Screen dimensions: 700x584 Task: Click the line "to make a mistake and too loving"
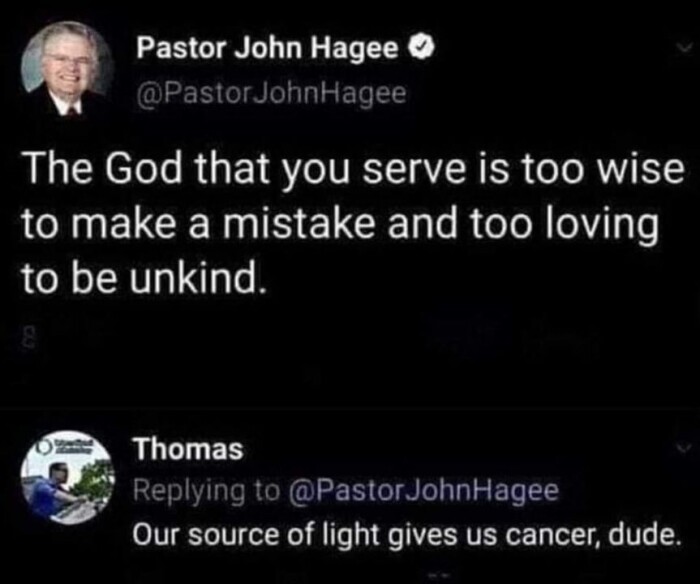[340, 225]
